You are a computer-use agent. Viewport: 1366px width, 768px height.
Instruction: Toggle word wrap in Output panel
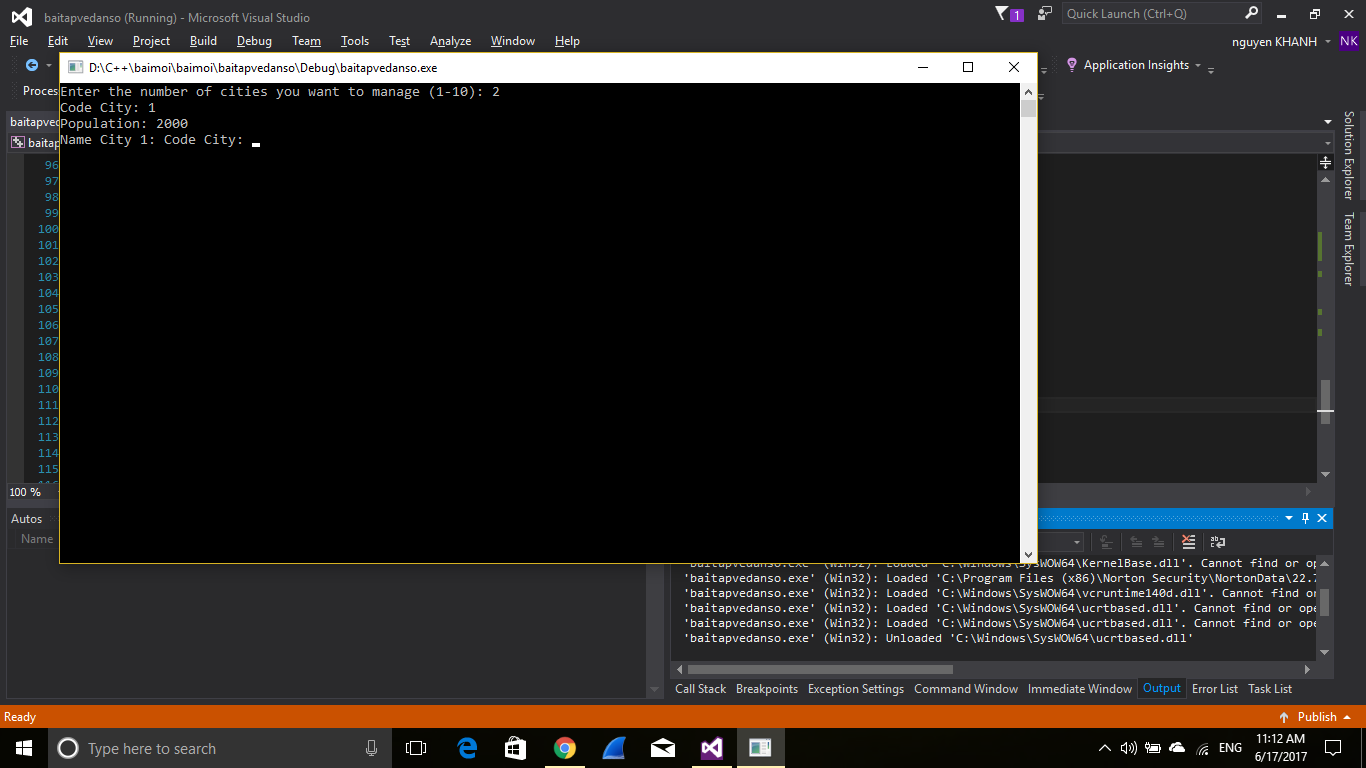(1217, 542)
